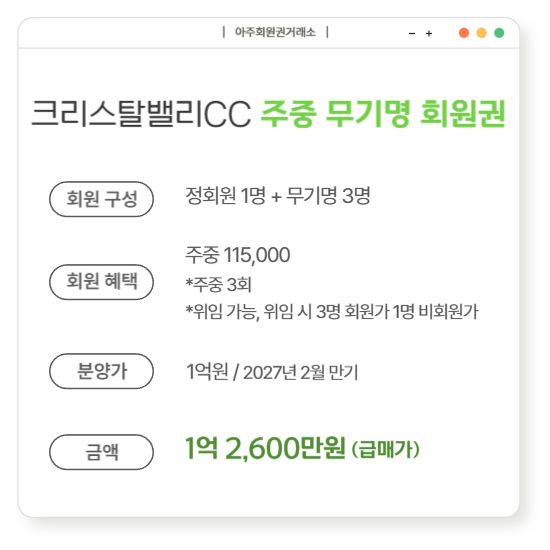Viewport: 550px width, 550px height.
Task: Click the green 1억 2,600만원 price
Action: coord(265,448)
